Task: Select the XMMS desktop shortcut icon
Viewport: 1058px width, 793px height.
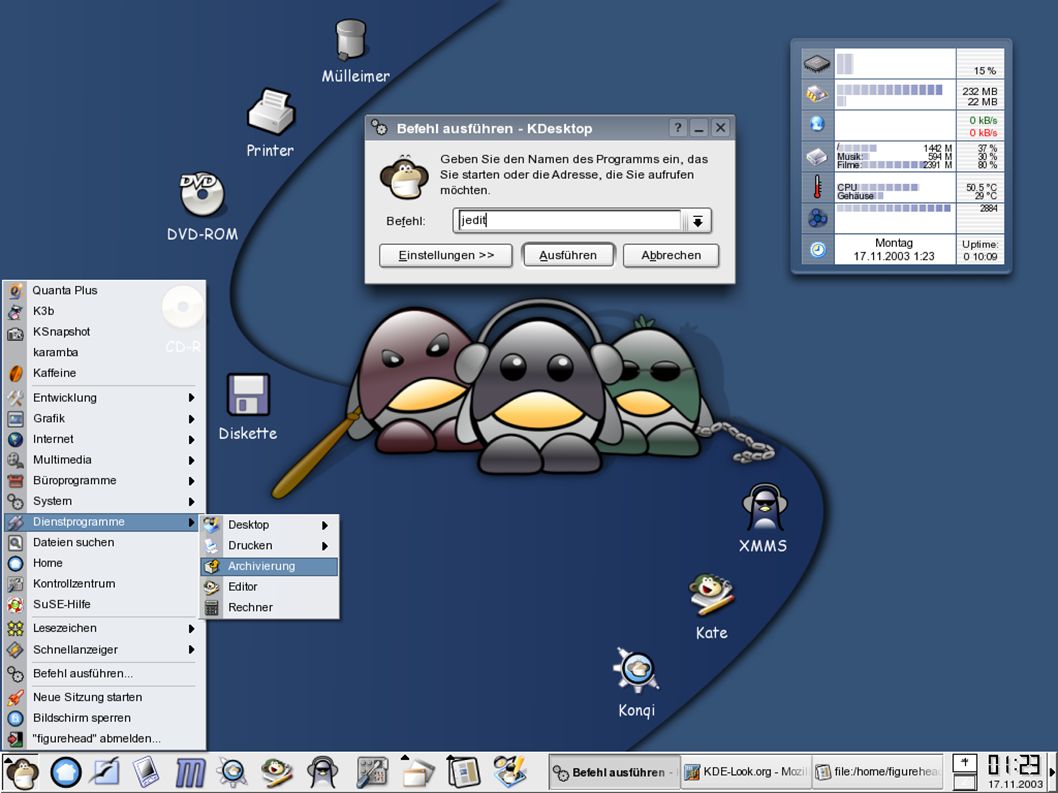Action: [764, 508]
